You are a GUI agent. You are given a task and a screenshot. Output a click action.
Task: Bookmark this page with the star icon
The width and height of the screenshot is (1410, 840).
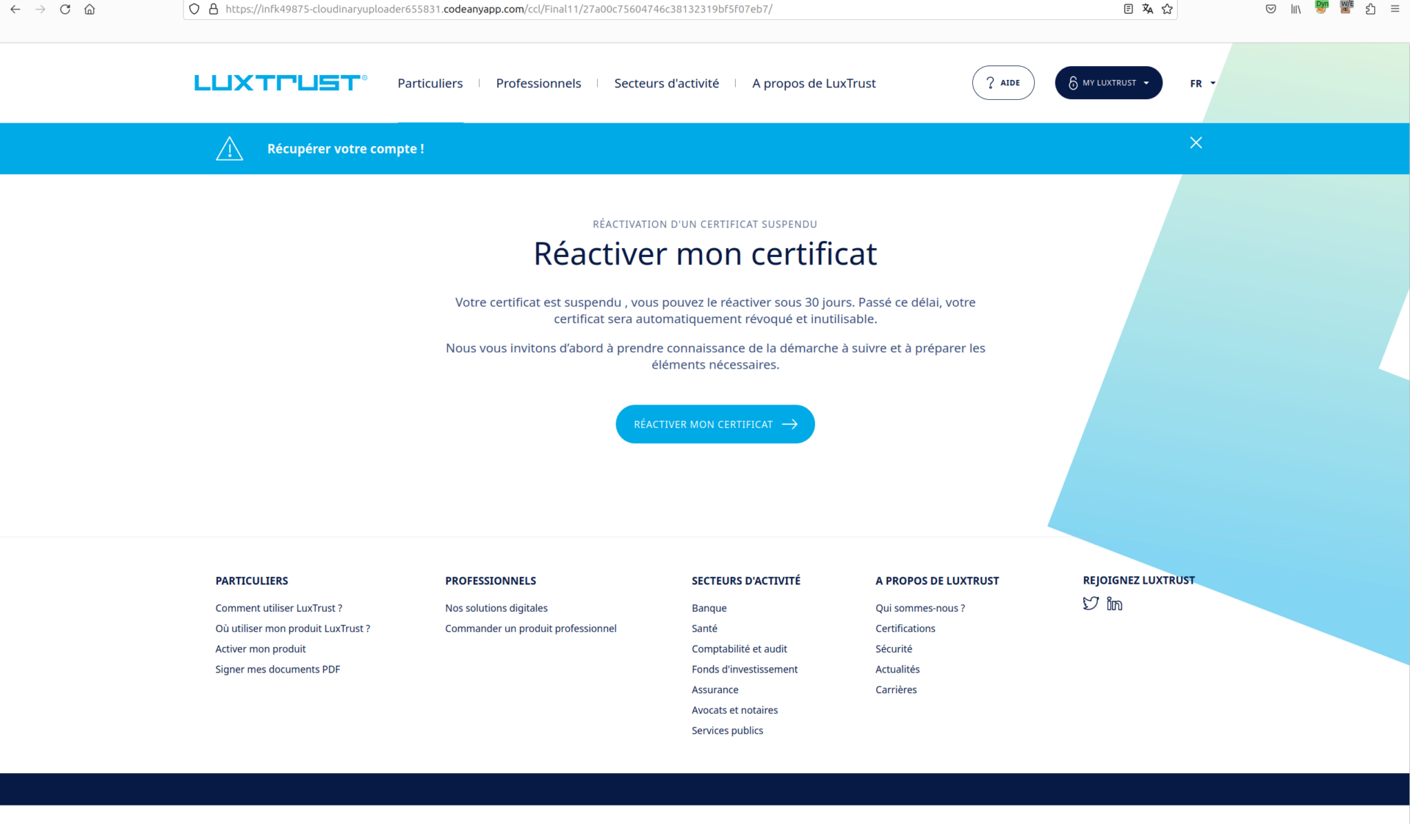(x=1168, y=10)
